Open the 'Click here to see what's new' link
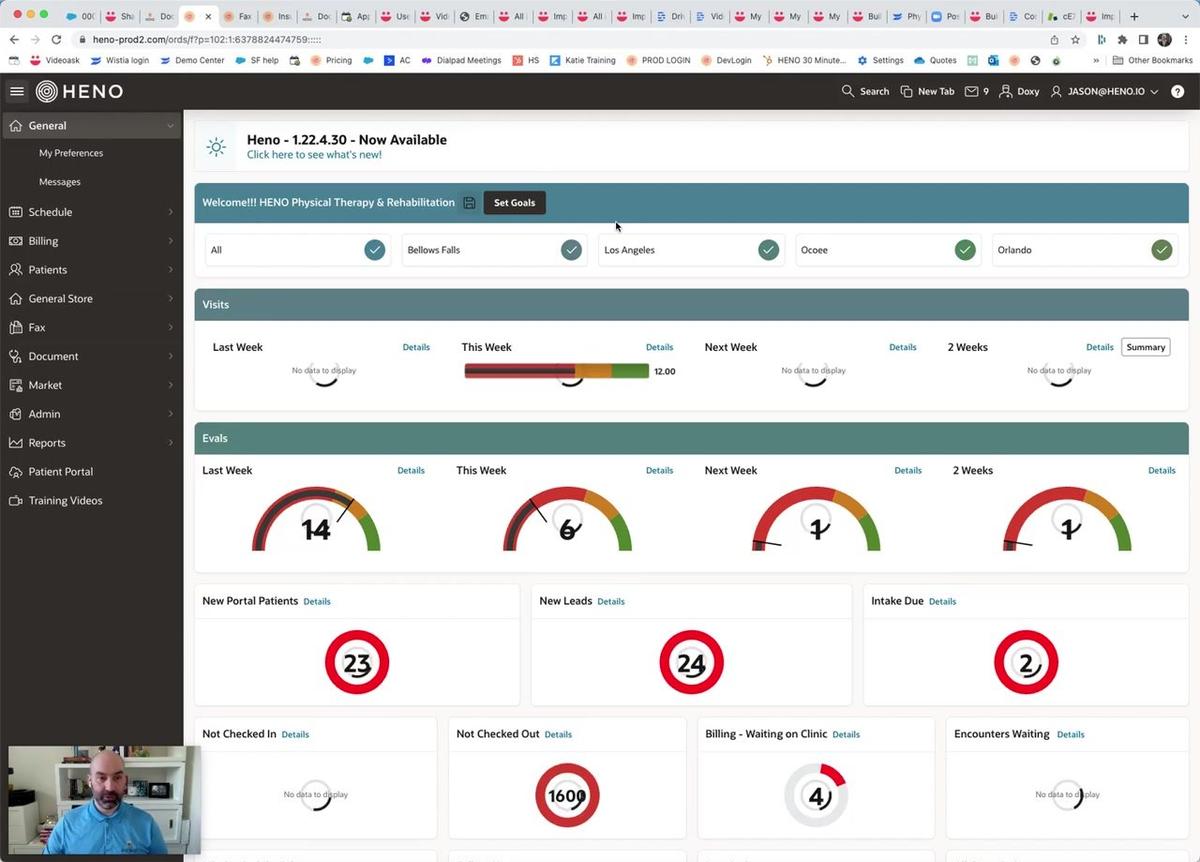This screenshot has height=862, width=1200. (x=314, y=154)
